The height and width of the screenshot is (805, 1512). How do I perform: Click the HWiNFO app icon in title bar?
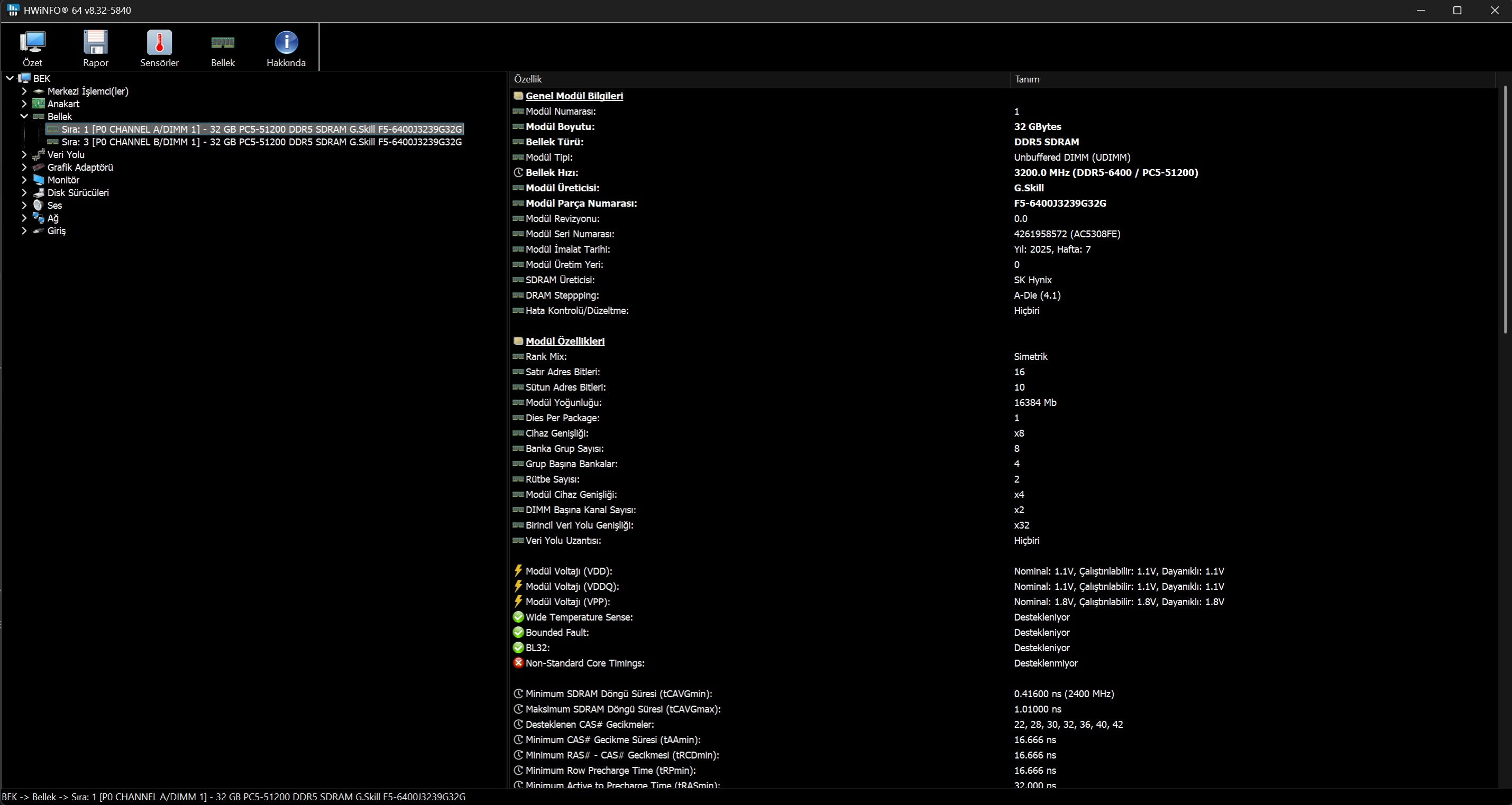pyautogui.click(x=12, y=10)
